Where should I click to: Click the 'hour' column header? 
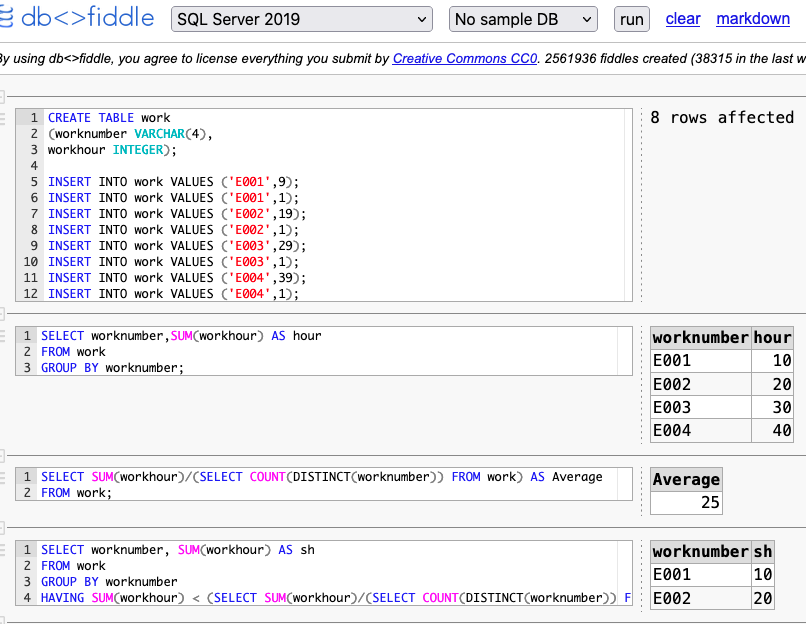(x=772, y=338)
